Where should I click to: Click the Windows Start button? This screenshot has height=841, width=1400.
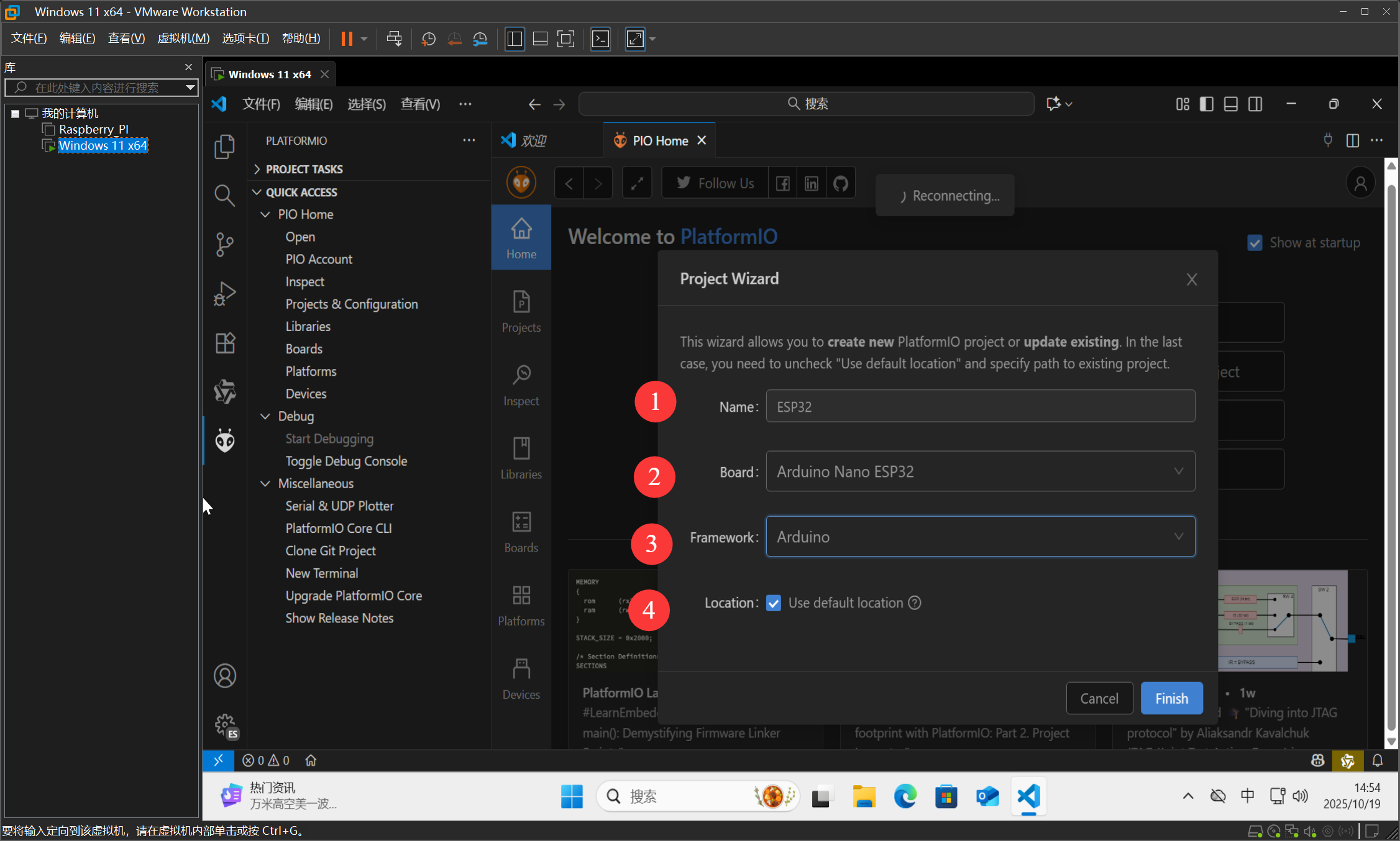[x=572, y=796]
